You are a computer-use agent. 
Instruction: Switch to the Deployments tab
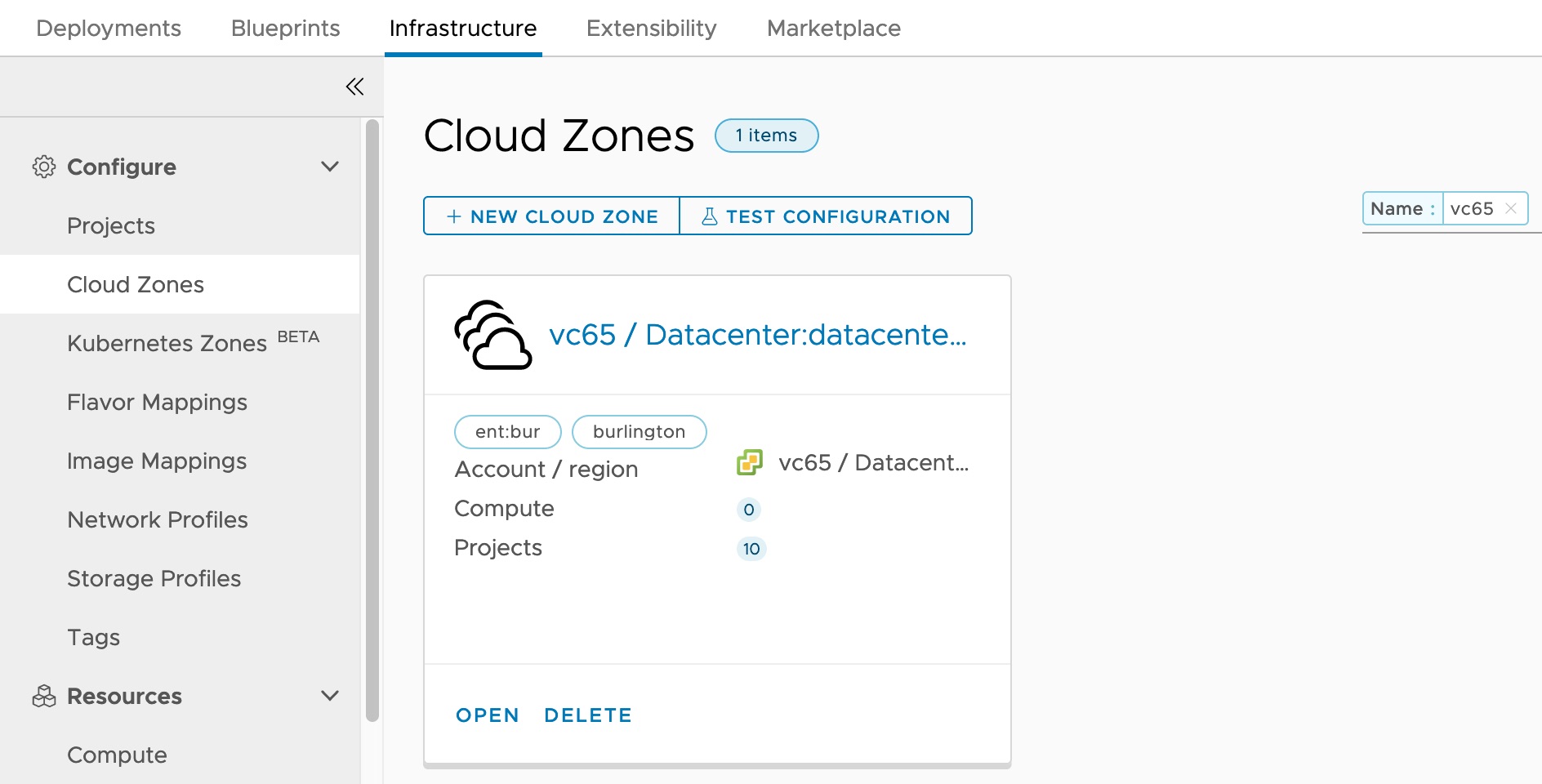click(x=108, y=28)
